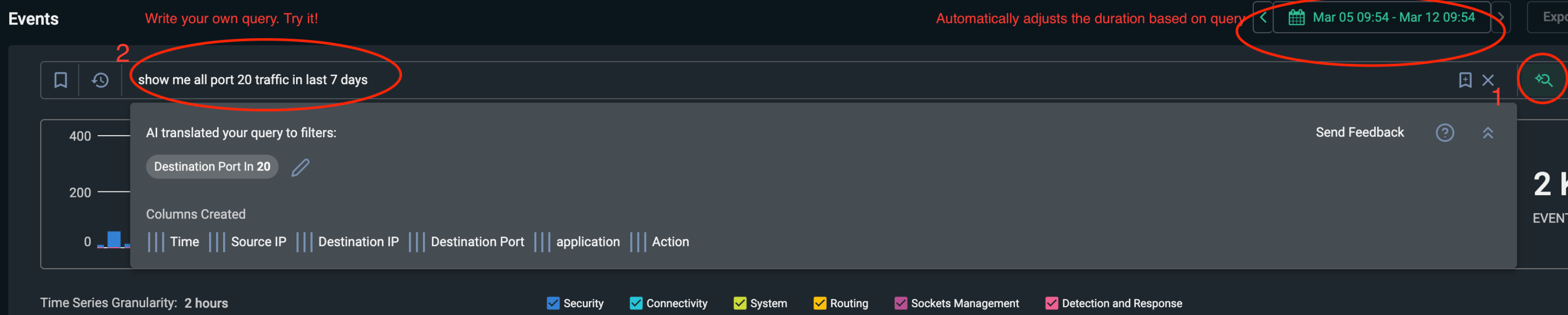Toggle Routing events checkbox
The height and width of the screenshot is (315, 1568).
(x=820, y=303)
